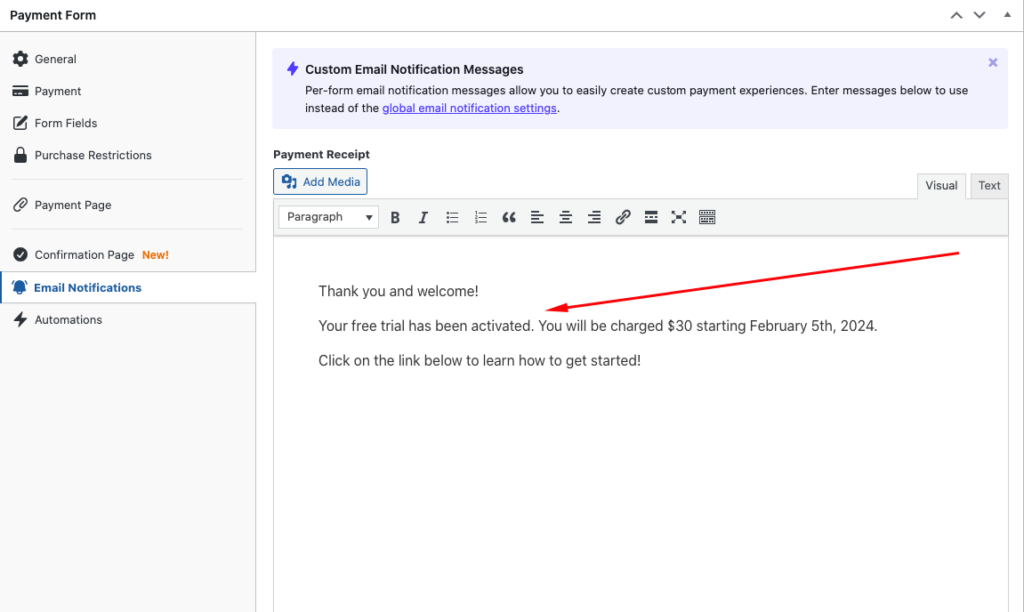Move Payment Form panel down
This screenshot has height=612, width=1024.
(x=980, y=15)
